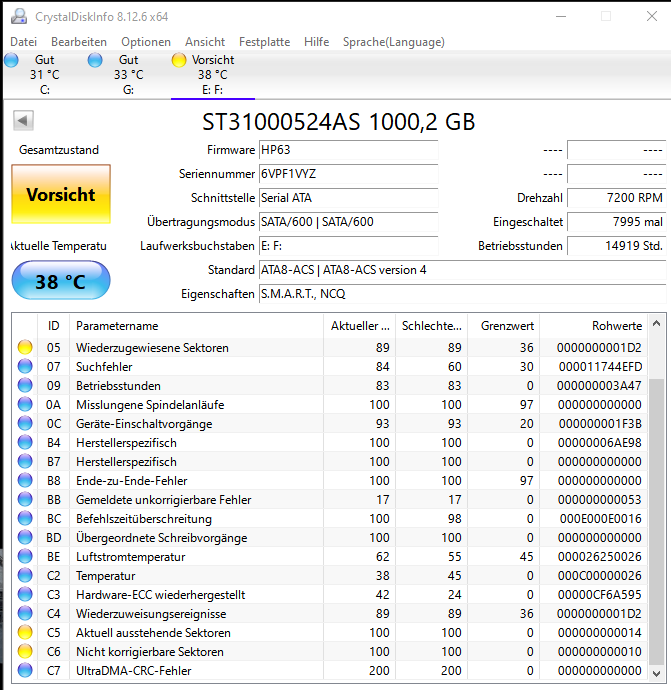Click the yellow icon for Nicht korrigierbare Sektoren
The image size is (671, 690).
click(x=25, y=651)
